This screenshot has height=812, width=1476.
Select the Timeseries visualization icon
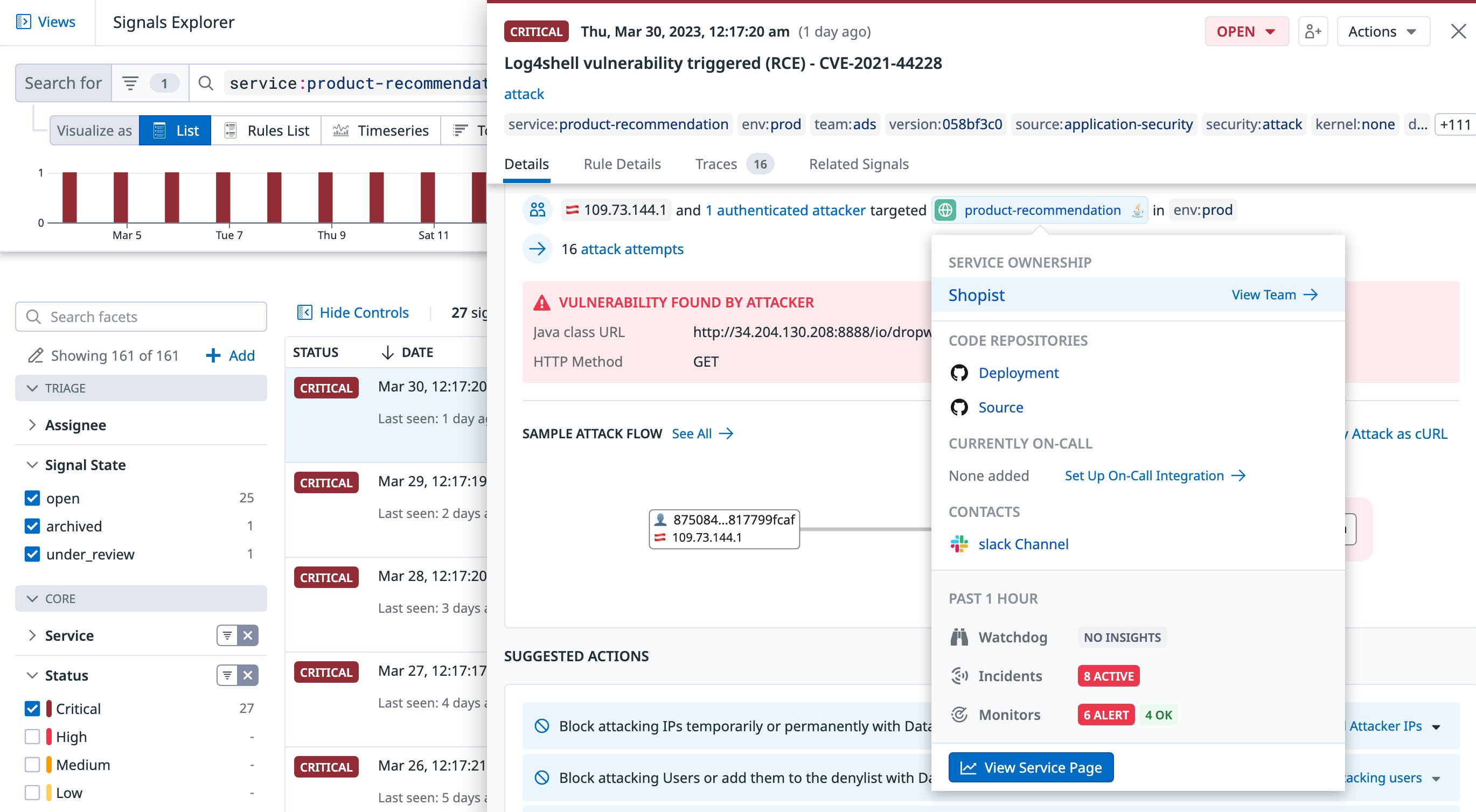340,130
